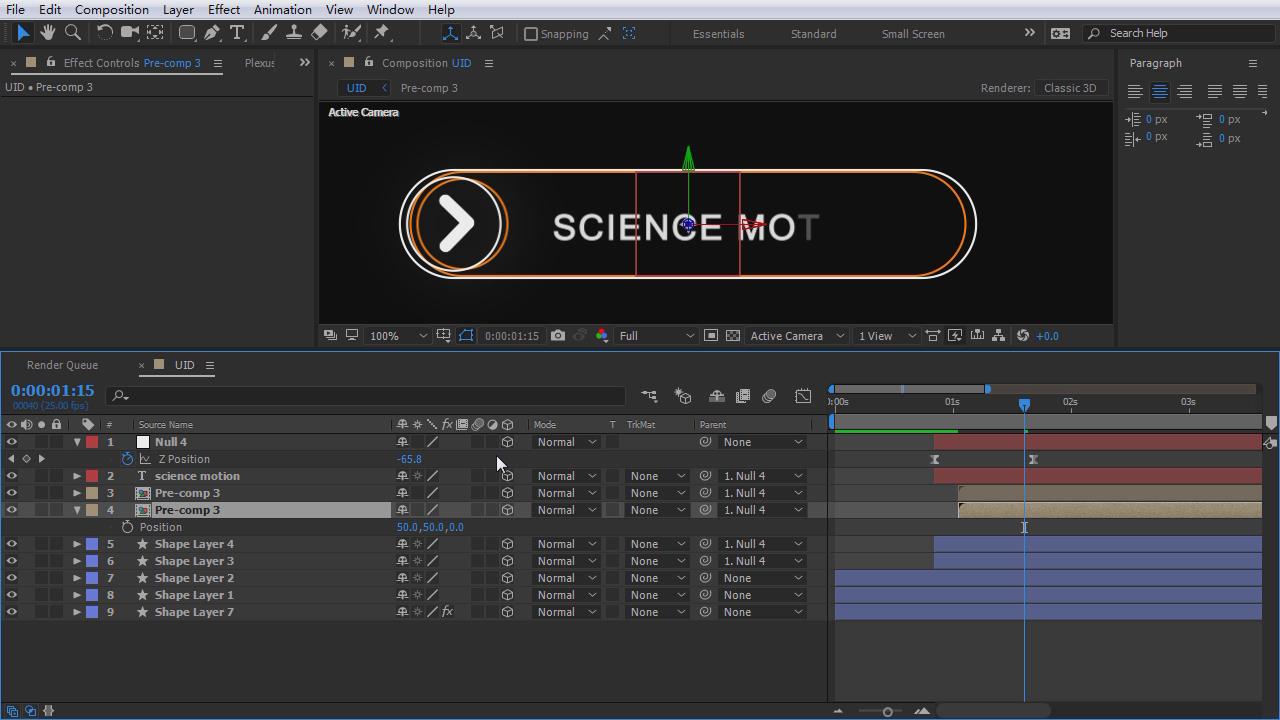This screenshot has height=720, width=1280.
Task: Select the Selection arrow tool
Action: pos(24,33)
